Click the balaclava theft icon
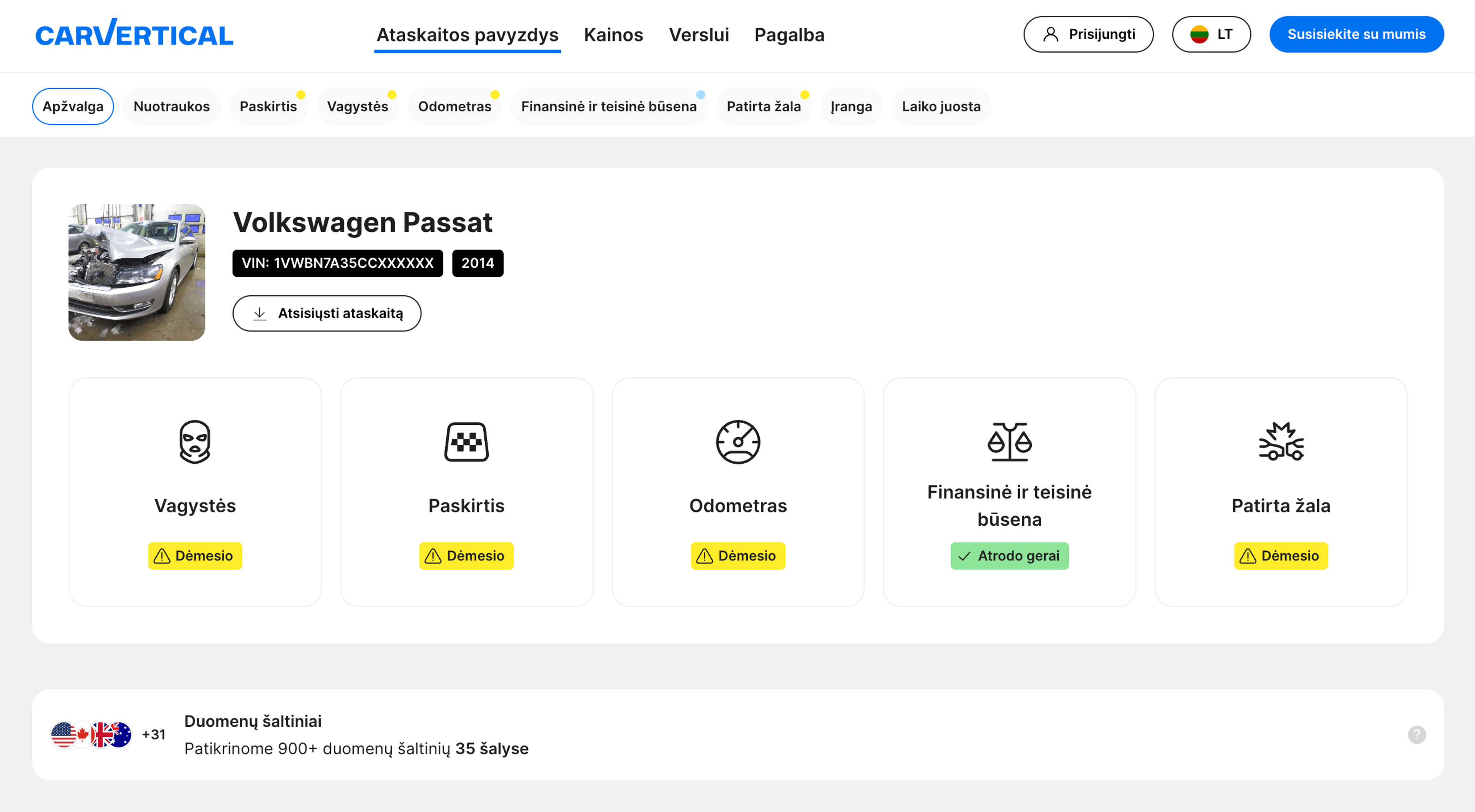Image resolution: width=1475 pixels, height=812 pixels. point(195,441)
